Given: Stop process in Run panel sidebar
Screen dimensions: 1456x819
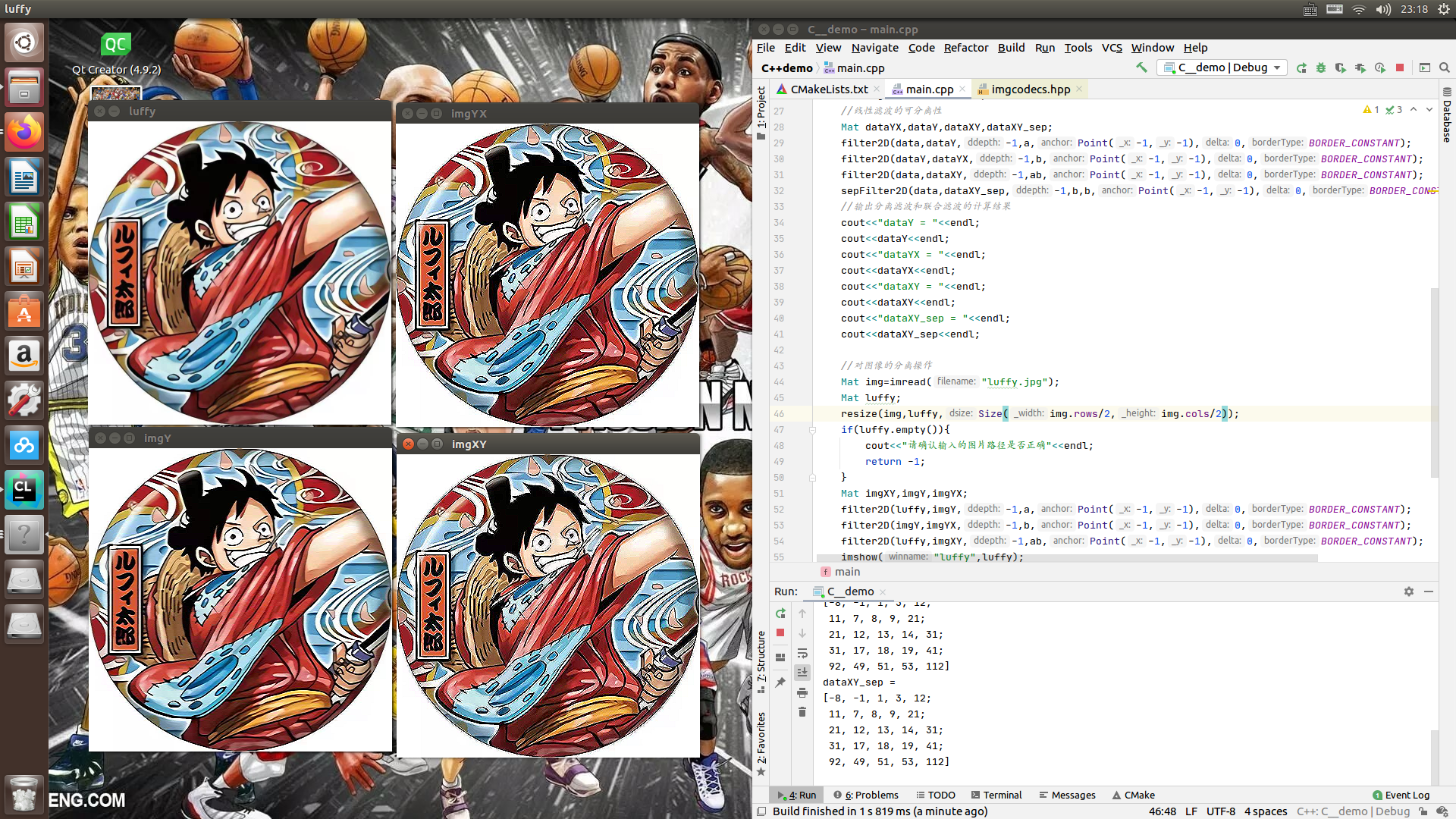Looking at the screenshot, I should (x=780, y=632).
